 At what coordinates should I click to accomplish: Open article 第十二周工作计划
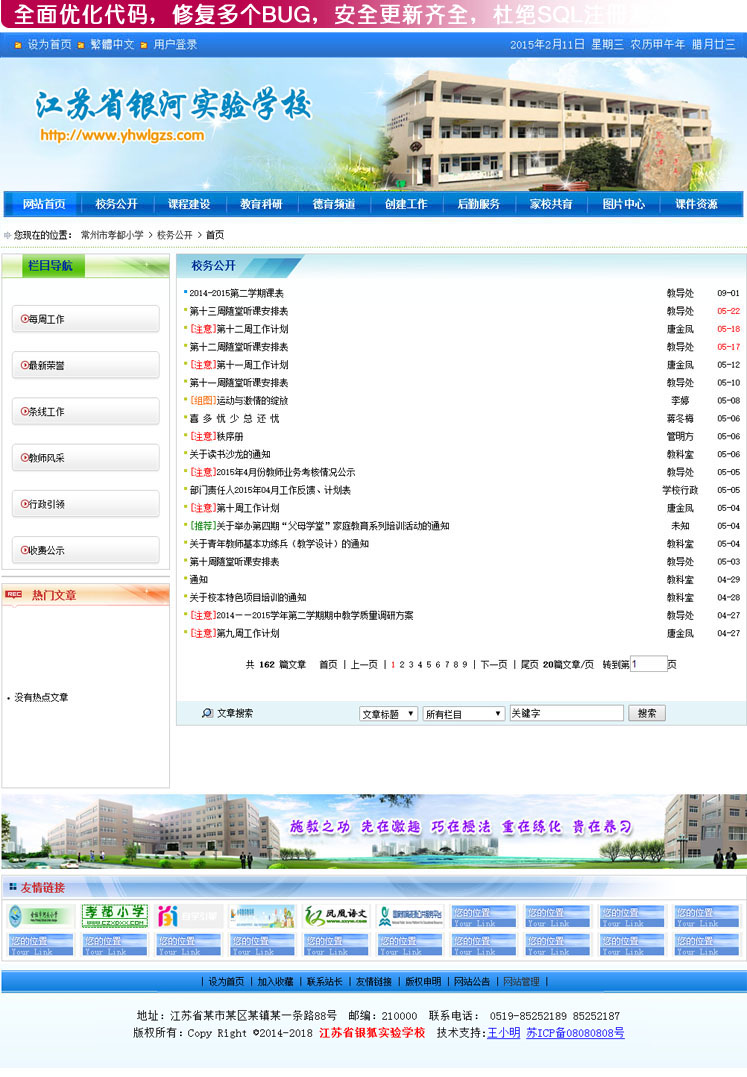(x=252, y=329)
